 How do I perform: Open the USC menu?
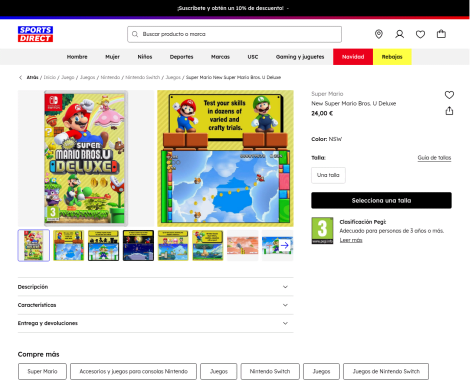[253, 57]
